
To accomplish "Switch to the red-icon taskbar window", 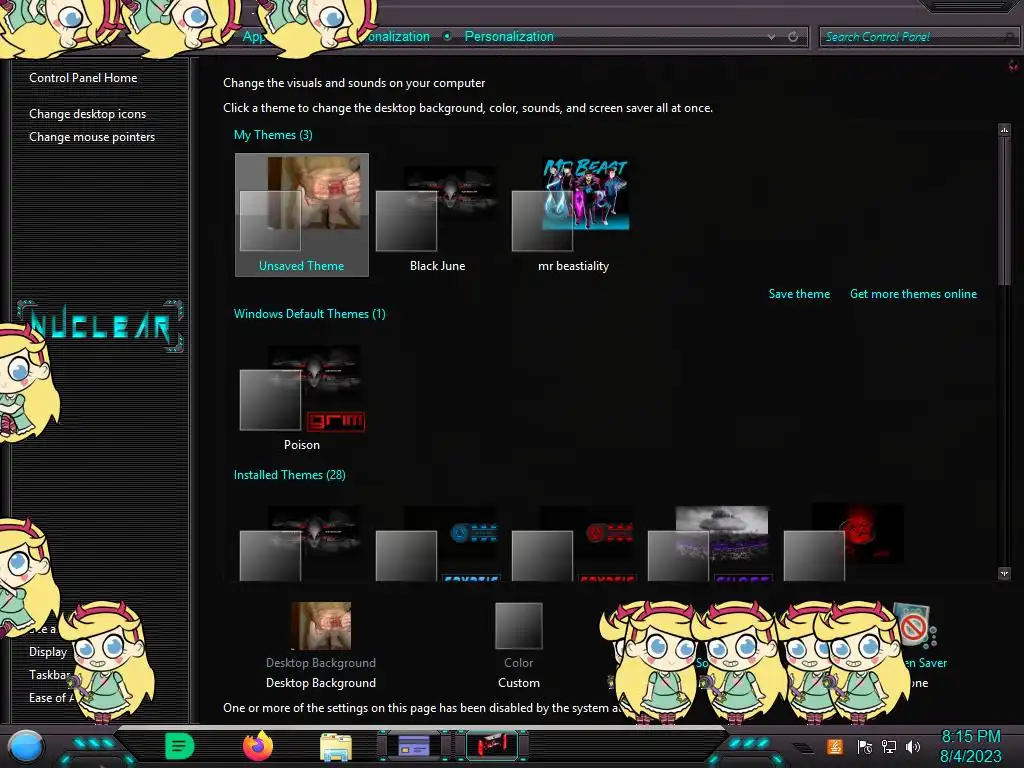I will [x=492, y=745].
